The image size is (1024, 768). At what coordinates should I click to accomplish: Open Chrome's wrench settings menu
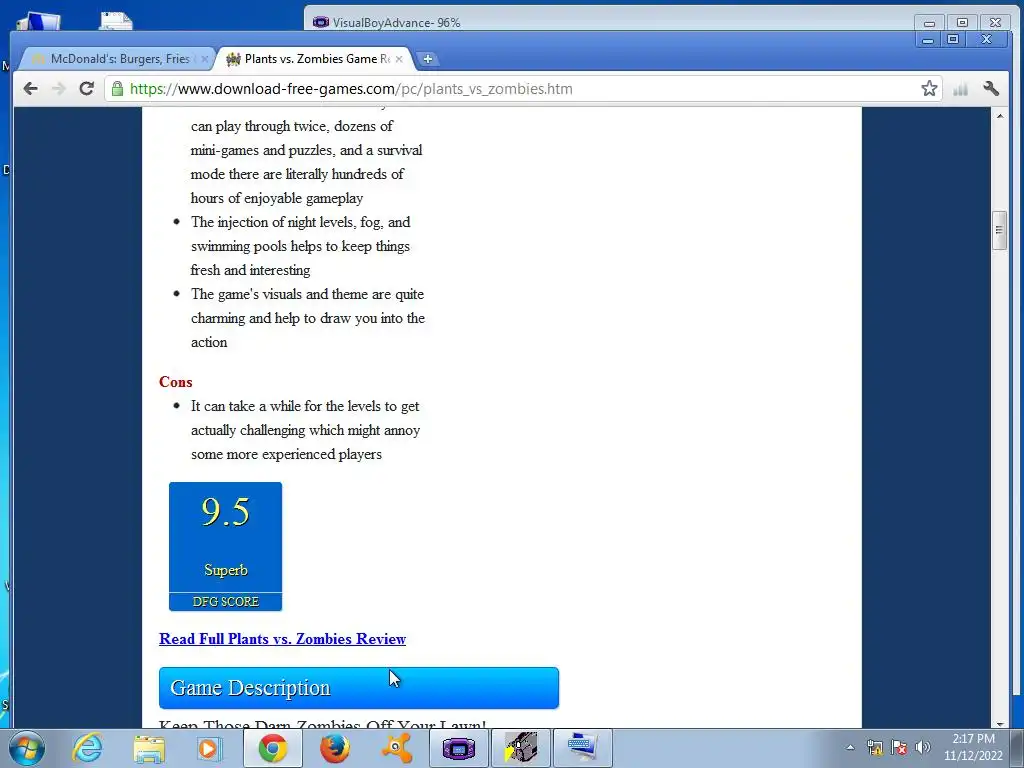pos(991,88)
